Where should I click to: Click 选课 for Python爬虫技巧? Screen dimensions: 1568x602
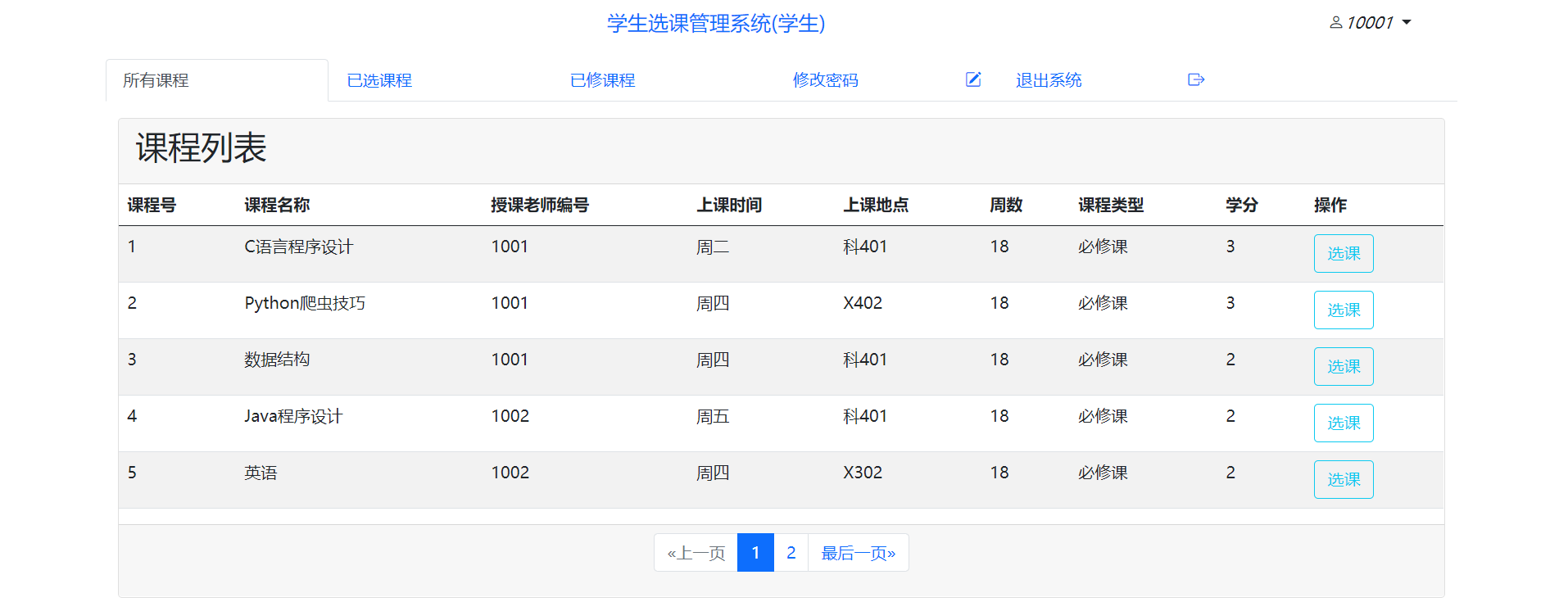(1344, 310)
